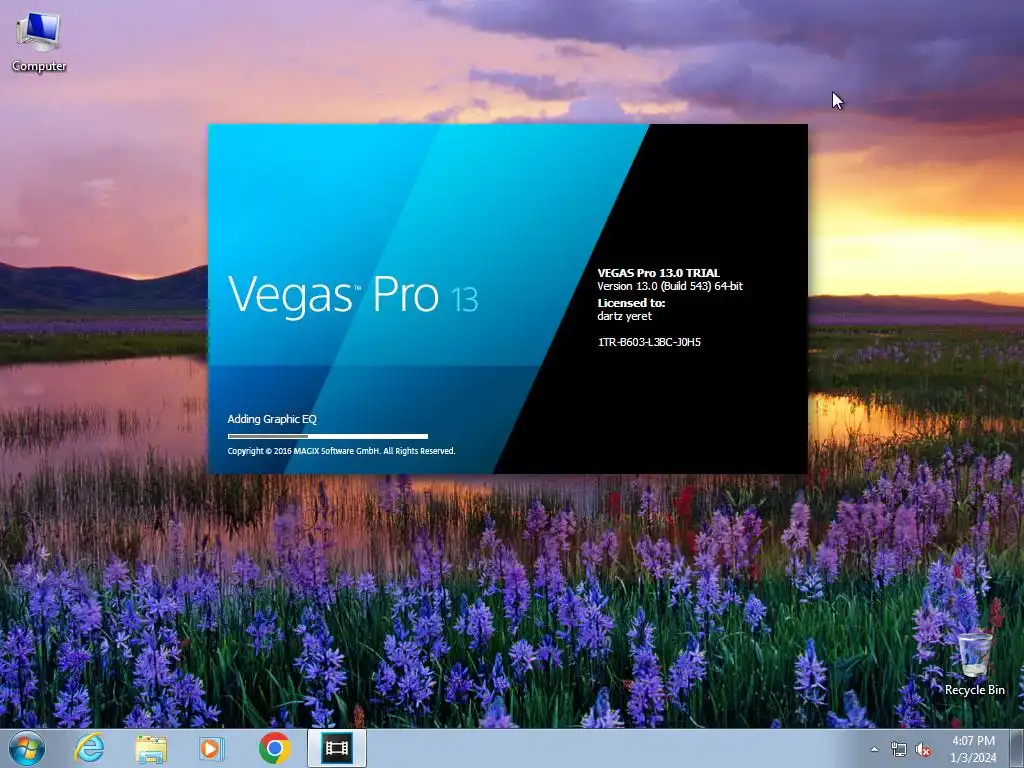1024x768 pixels.
Task: Click the serial '1TR-B603-L3BC-J0H5'
Action: (649, 342)
